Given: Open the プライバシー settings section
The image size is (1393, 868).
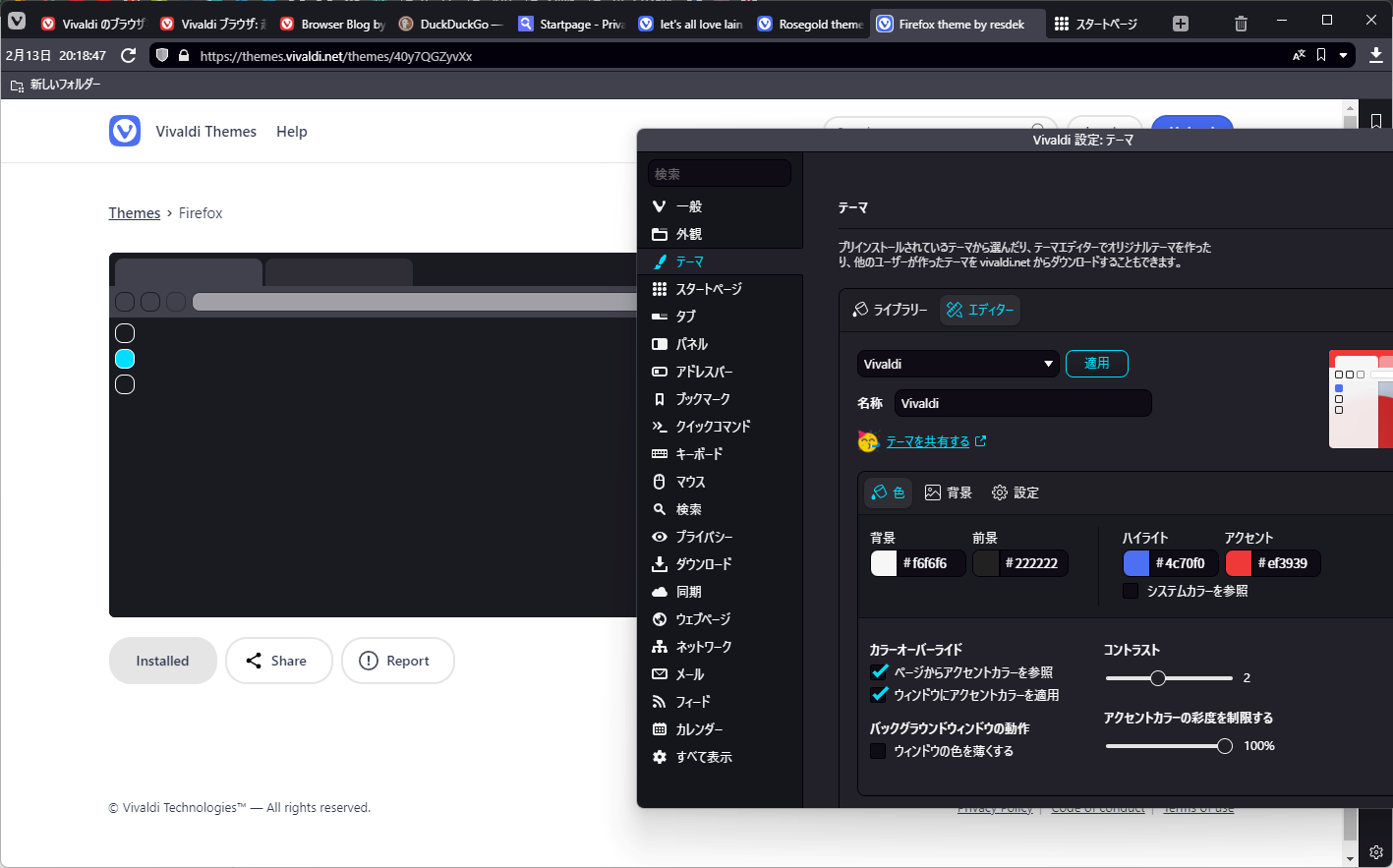Looking at the screenshot, I should [720, 537].
